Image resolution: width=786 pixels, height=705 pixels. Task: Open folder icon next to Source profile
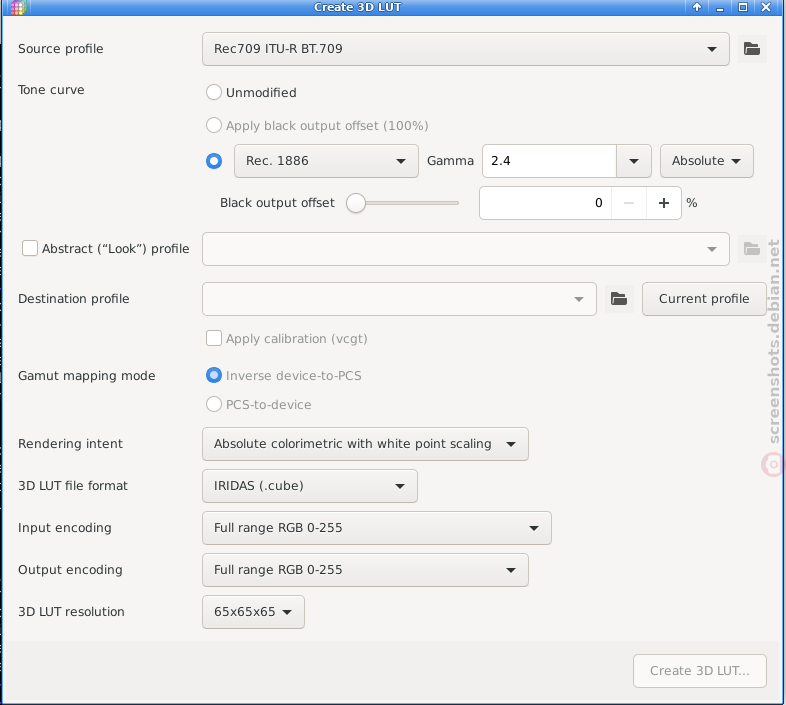[751, 49]
